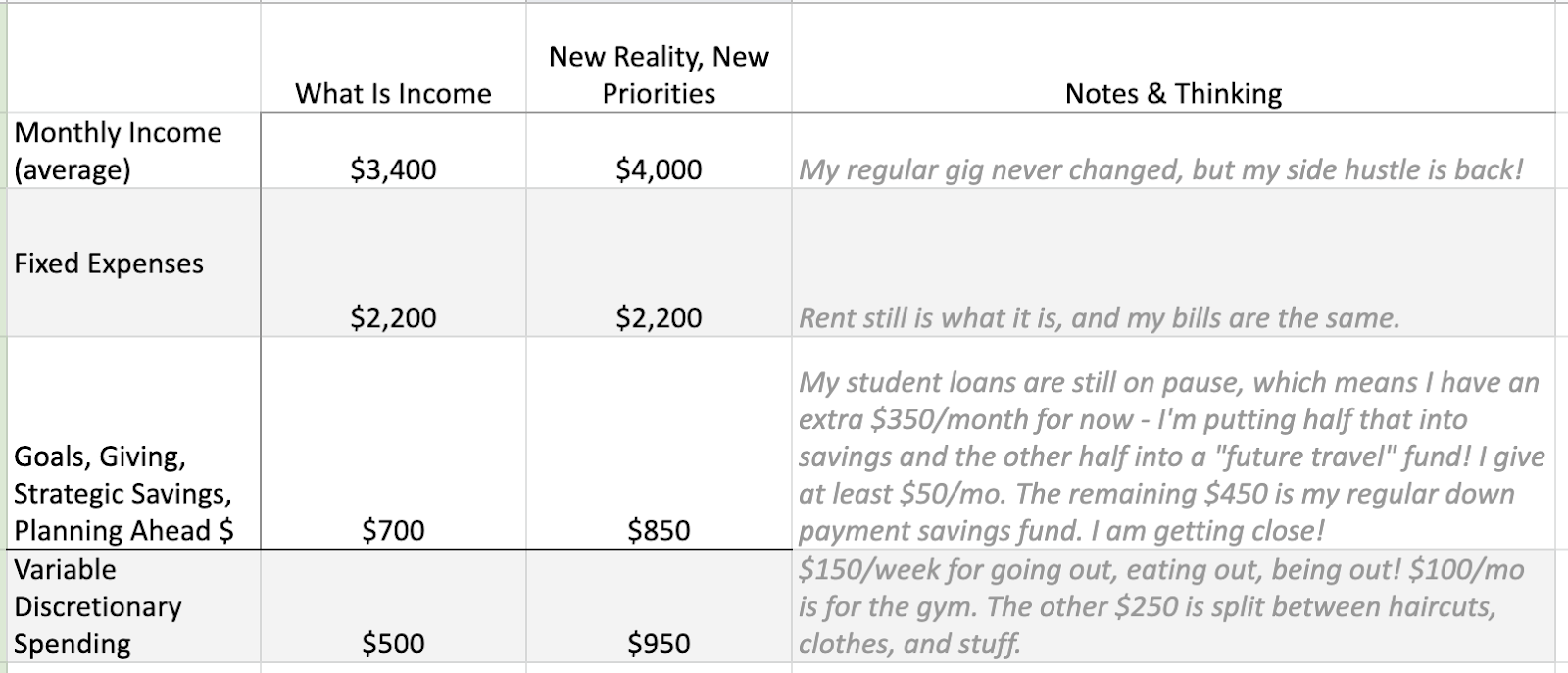This screenshot has height=673, width=1568.
Task: Select the blank top-left header cell
Action: tap(134, 58)
